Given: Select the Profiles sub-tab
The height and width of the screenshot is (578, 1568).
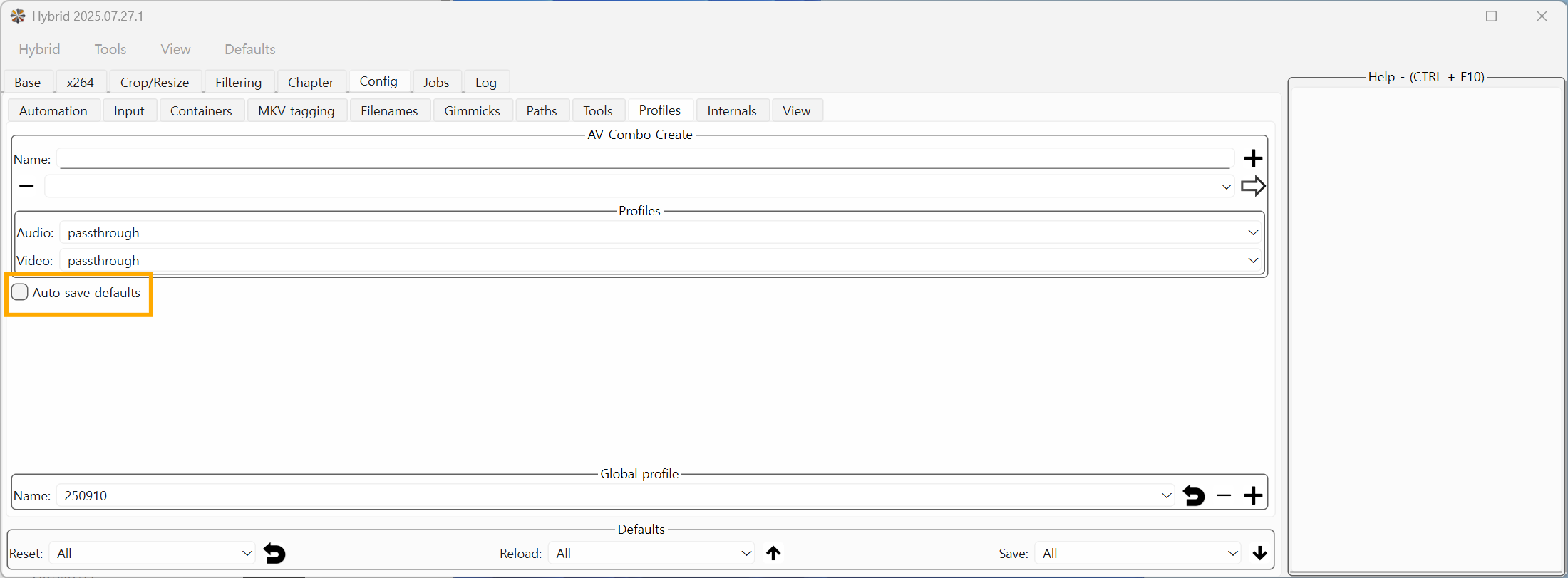Looking at the screenshot, I should tap(660, 110).
